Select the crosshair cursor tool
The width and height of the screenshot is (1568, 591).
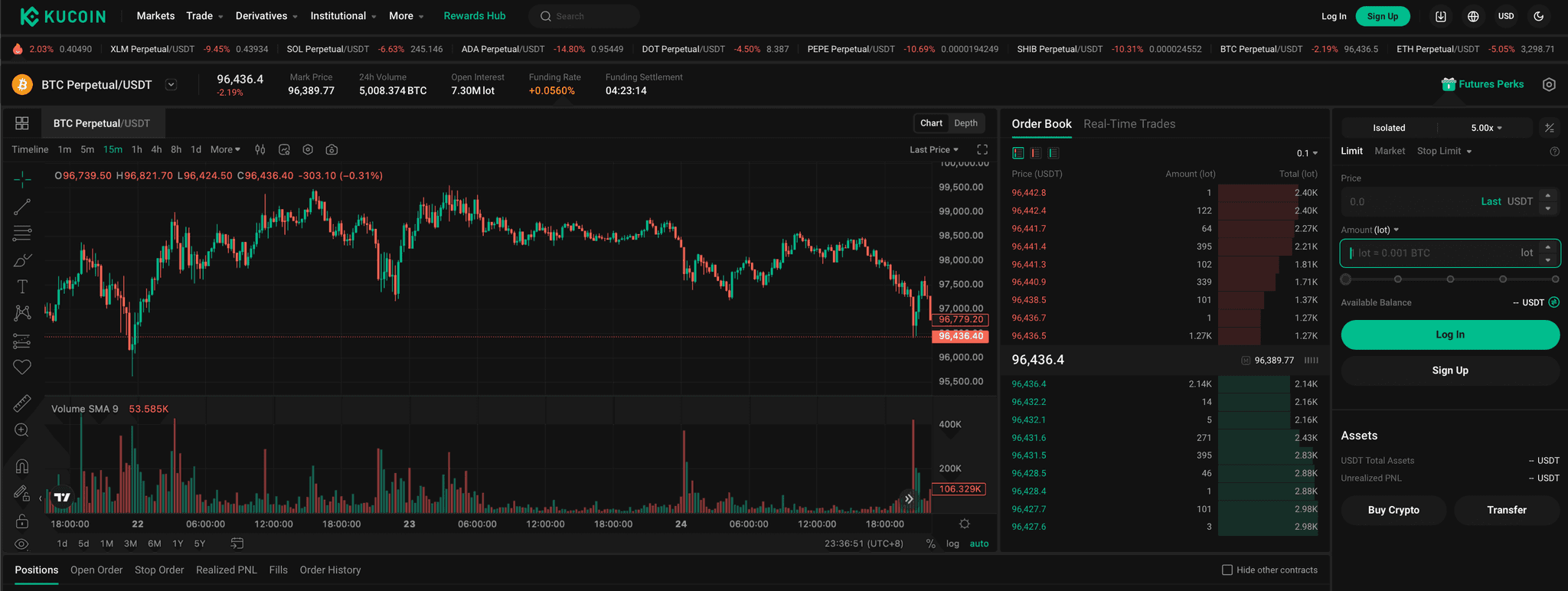tap(22, 180)
